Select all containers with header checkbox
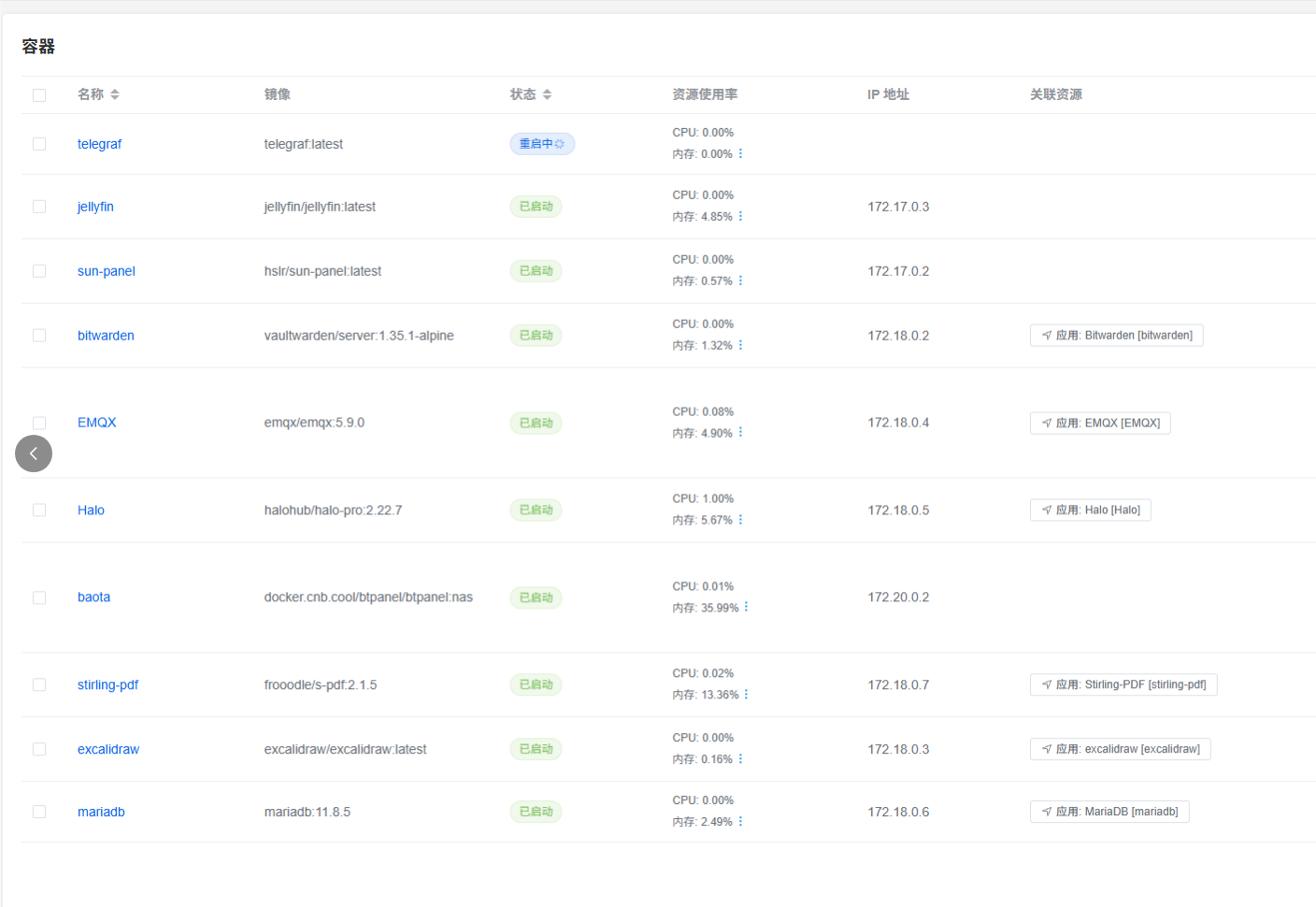This screenshot has width=1316, height=907. (x=39, y=94)
